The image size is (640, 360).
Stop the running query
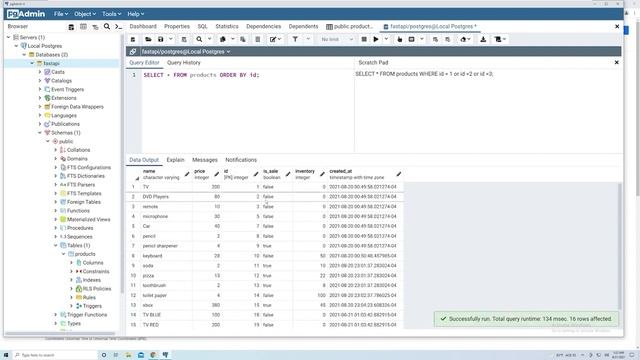click(x=364, y=39)
